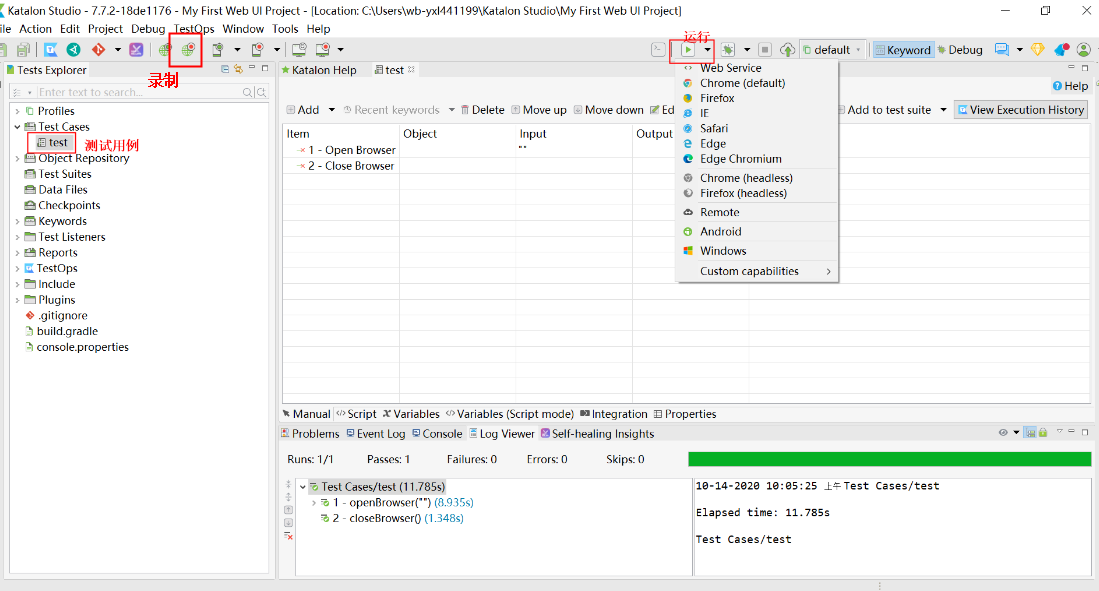1099x591 pixels.
Task: Click View Execution History button
Action: [1020, 110]
